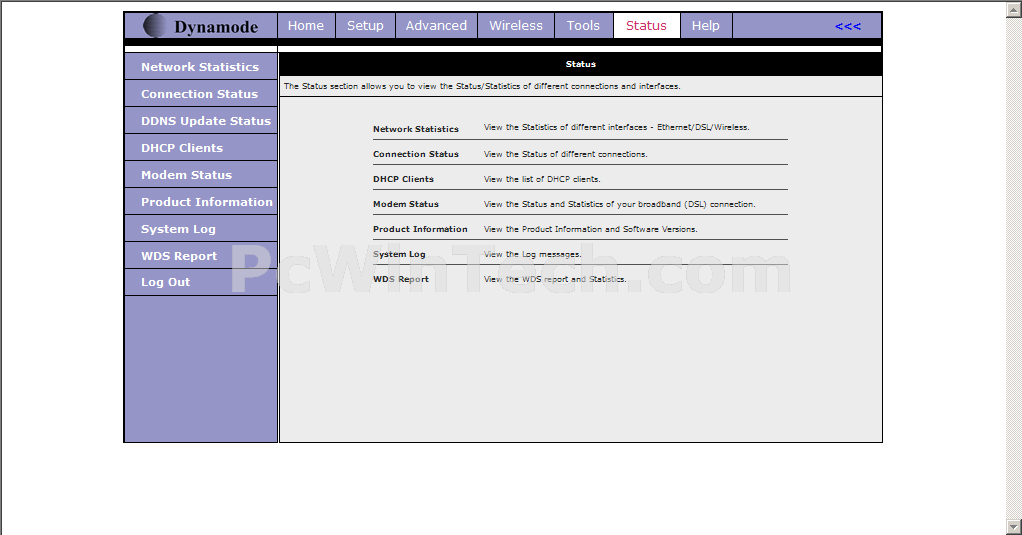Click System Log in the content table
Viewport: 1022px width, 535px height.
tap(399, 254)
